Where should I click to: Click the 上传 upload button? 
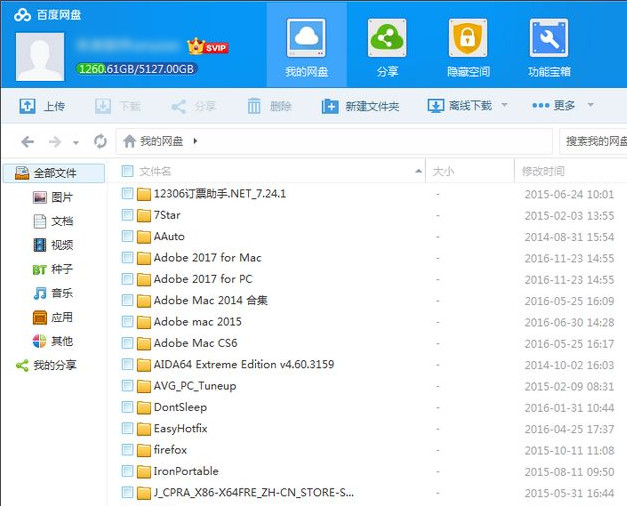[x=42, y=106]
